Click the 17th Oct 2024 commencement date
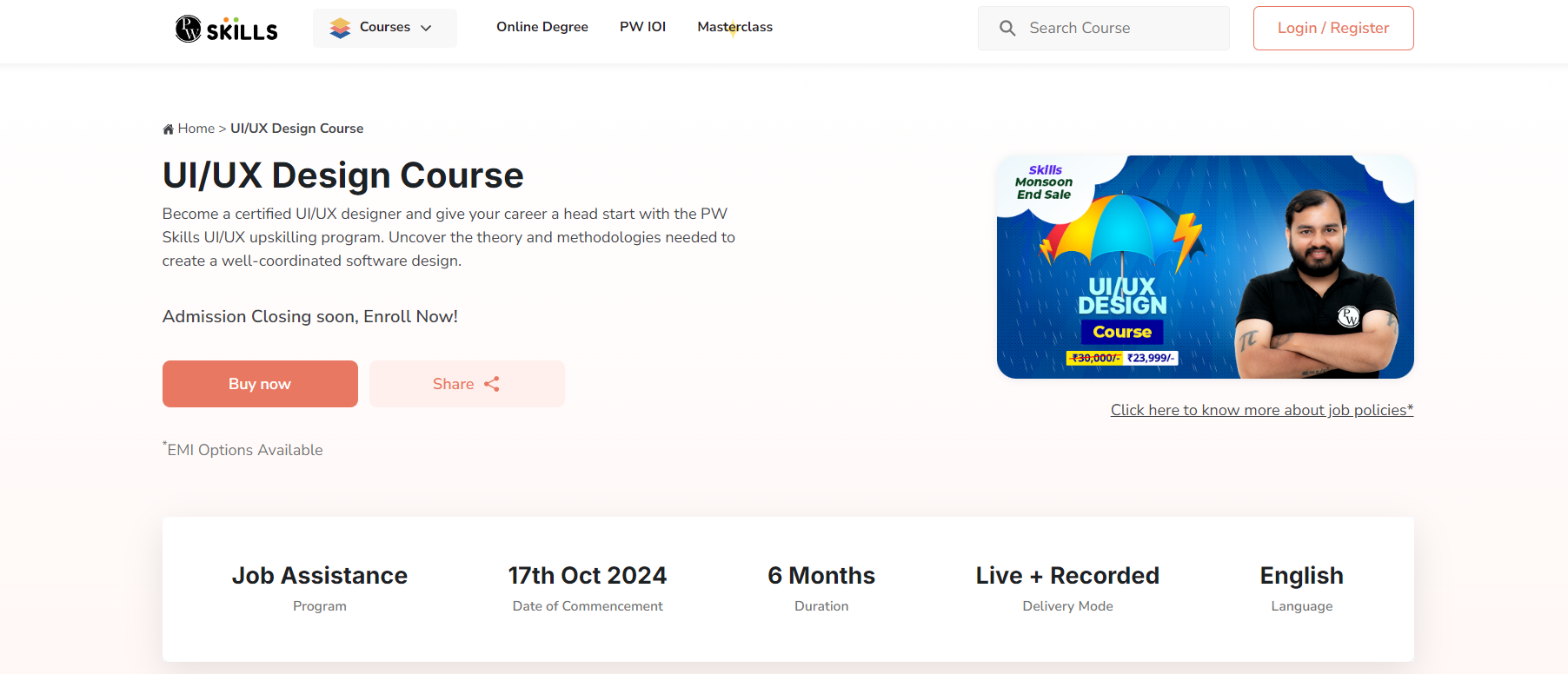Image resolution: width=1568 pixels, height=674 pixels. coord(588,576)
